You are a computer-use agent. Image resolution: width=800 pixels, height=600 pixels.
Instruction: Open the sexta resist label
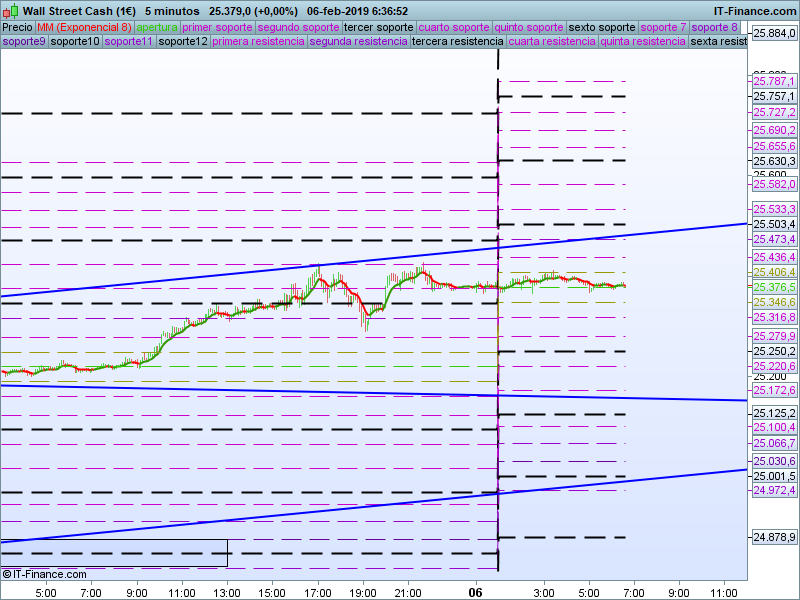click(x=718, y=41)
